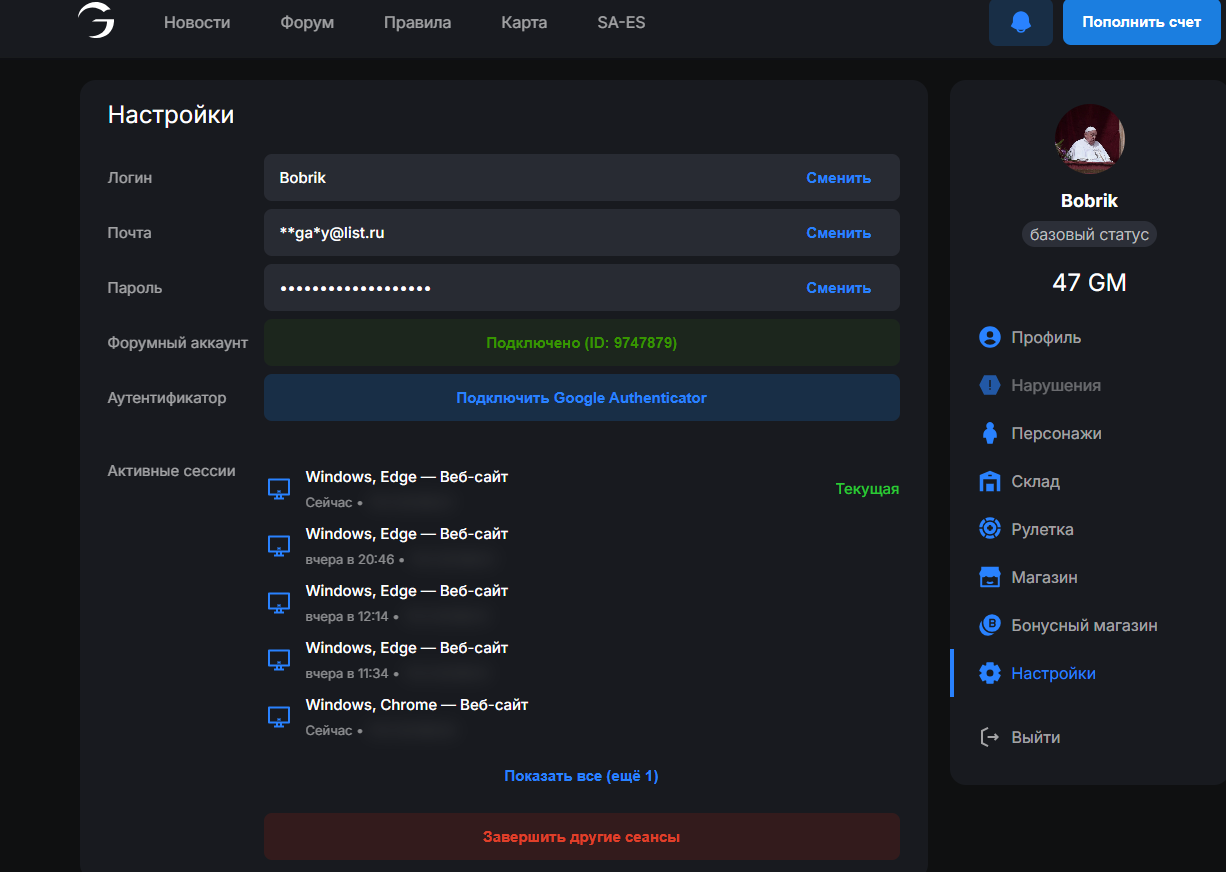Open Profile via its user icon
Image resolution: width=1226 pixels, height=872 pixels.
click(x=989, y=337)
